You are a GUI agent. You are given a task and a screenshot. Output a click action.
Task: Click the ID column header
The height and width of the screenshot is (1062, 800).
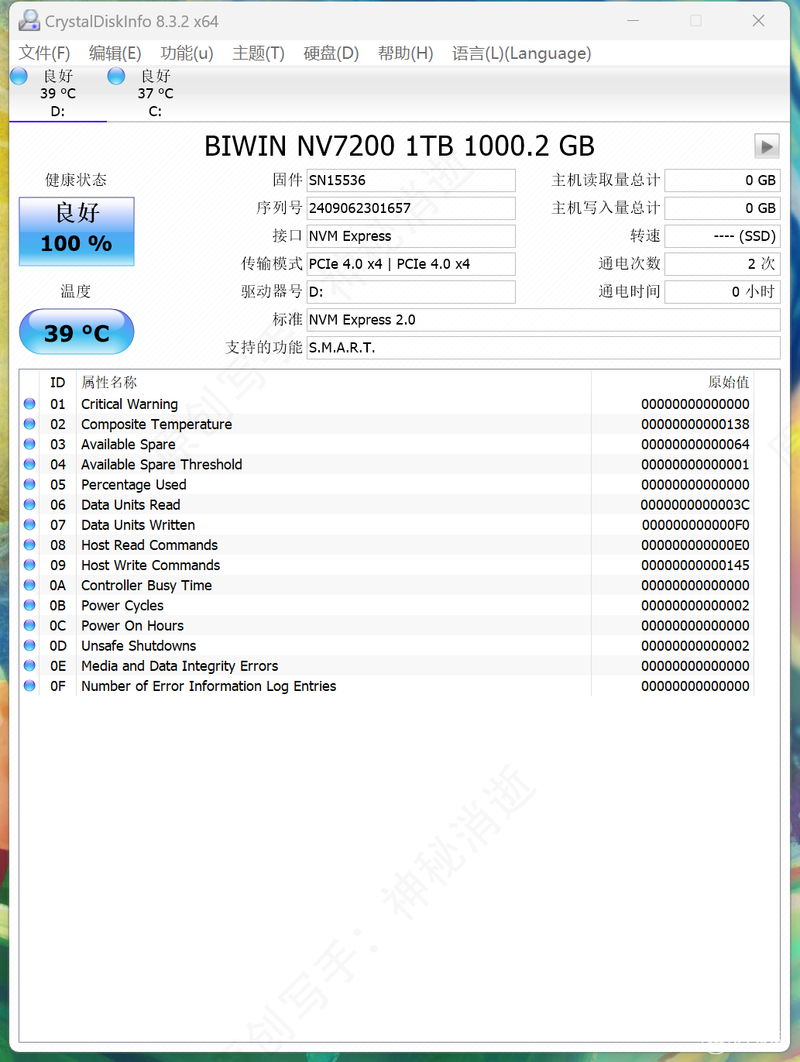pos(58,383)
